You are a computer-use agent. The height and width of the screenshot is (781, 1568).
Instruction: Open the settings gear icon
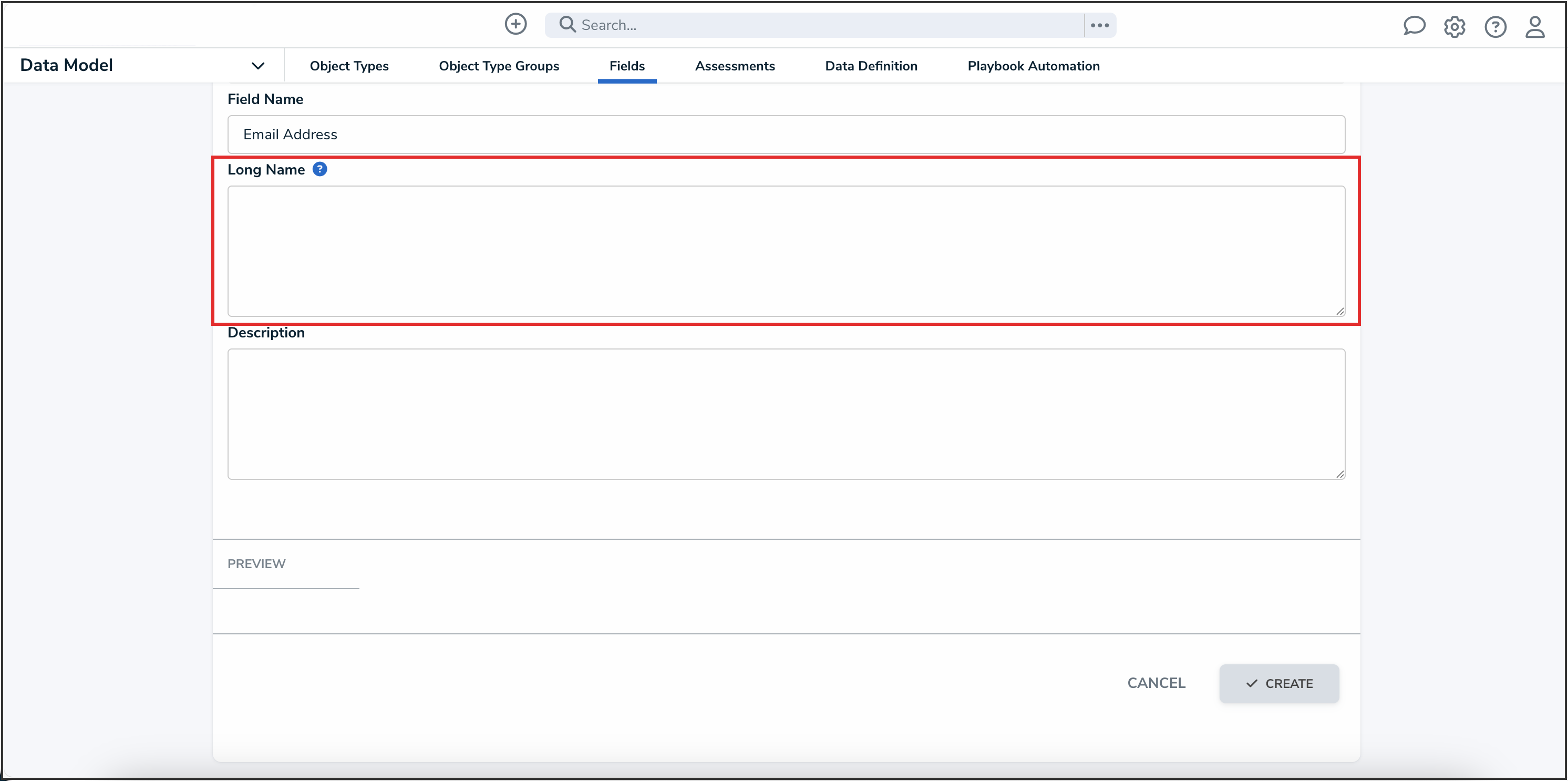1454,27
